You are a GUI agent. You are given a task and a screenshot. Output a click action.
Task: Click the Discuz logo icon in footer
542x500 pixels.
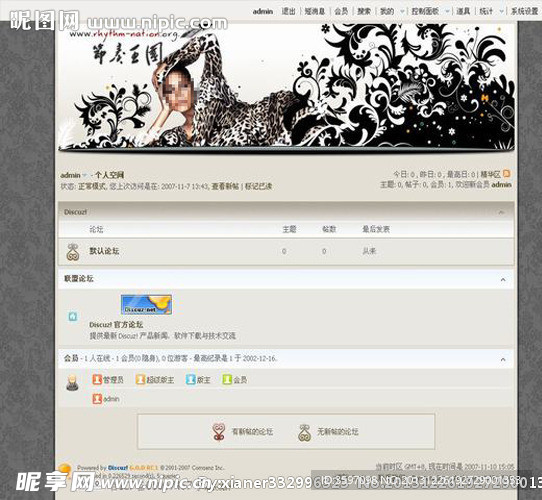(65, 470)
